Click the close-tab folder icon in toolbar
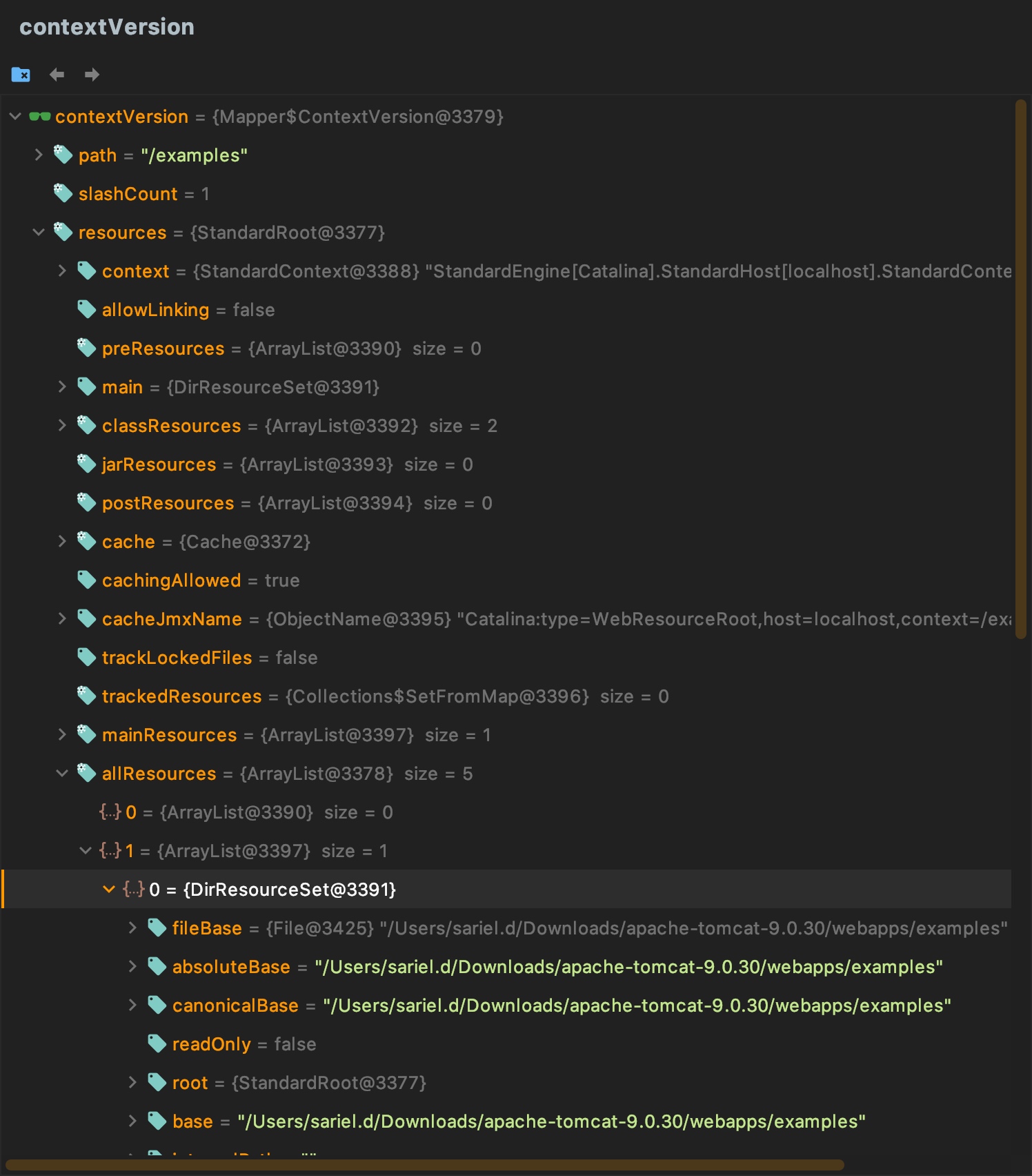The image size is (1032, 1176). click(x=21, y=74)
